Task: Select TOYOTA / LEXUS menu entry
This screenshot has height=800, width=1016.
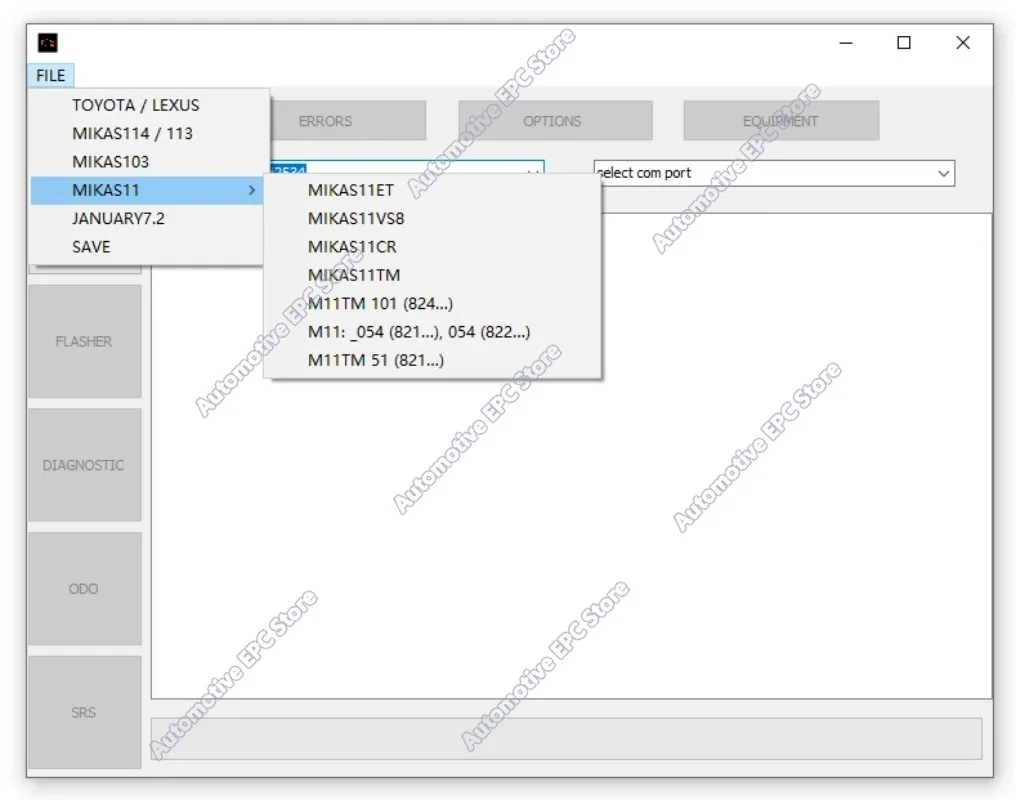Action: tap(146, 105)
